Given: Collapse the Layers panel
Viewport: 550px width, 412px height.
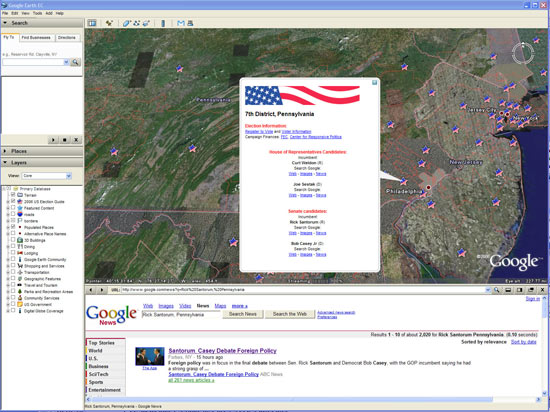Looking at the screenshot, I should pyautogui.click(x=42, y=163).
